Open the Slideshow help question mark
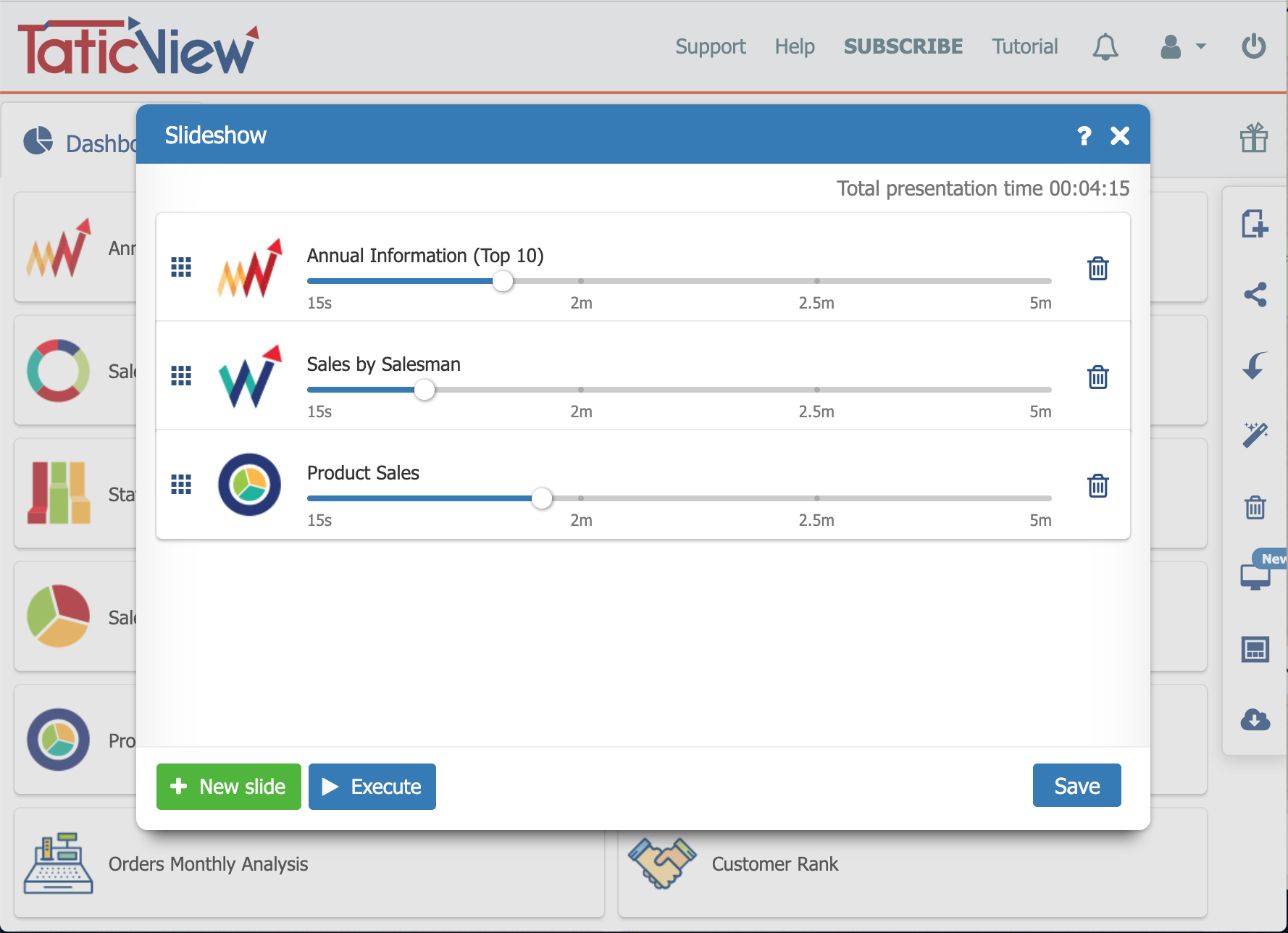Viewport: 1288px width, 933px height. (x=1084, y=135)
